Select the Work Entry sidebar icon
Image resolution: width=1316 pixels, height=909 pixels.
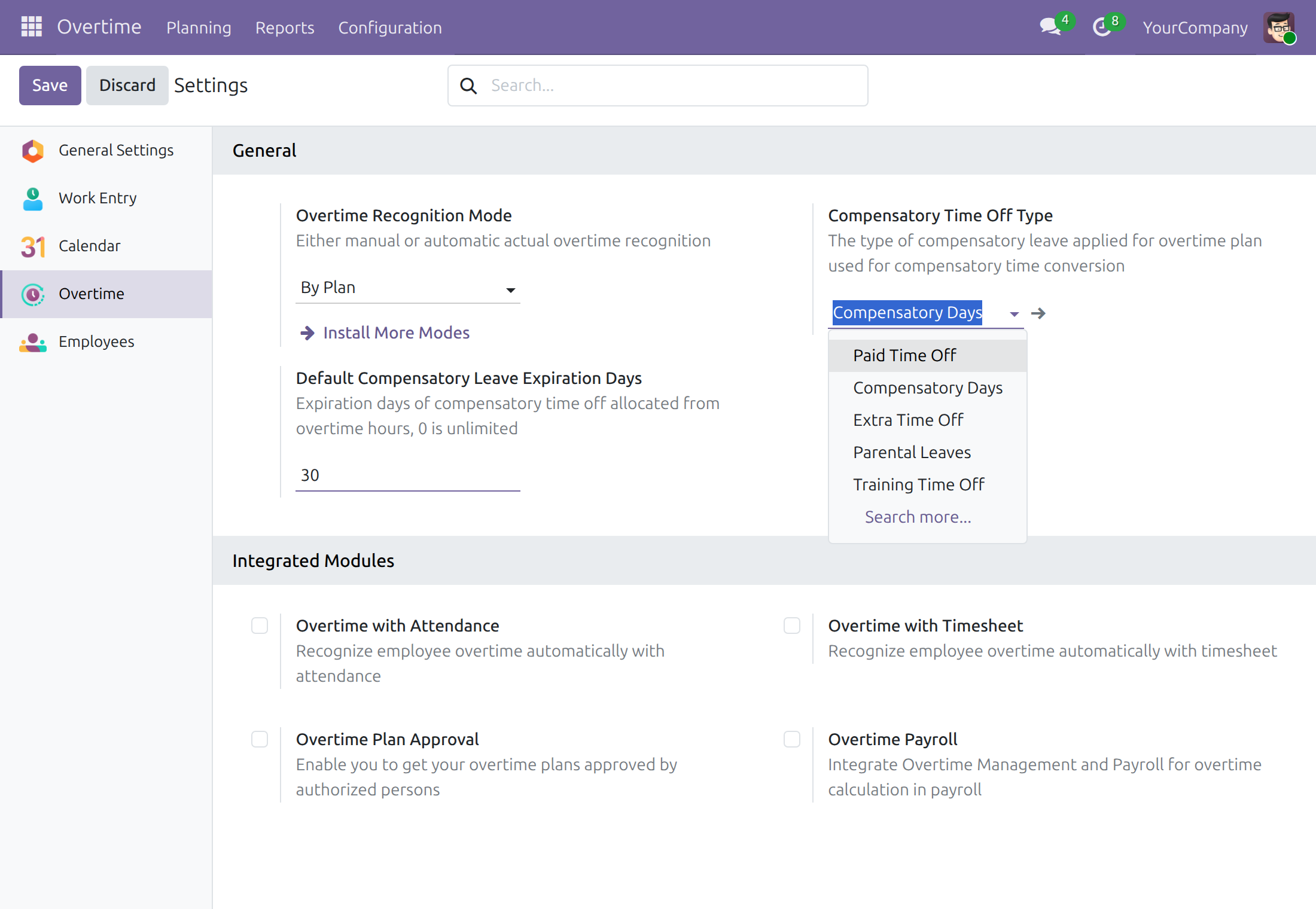(x=33, y=199)
